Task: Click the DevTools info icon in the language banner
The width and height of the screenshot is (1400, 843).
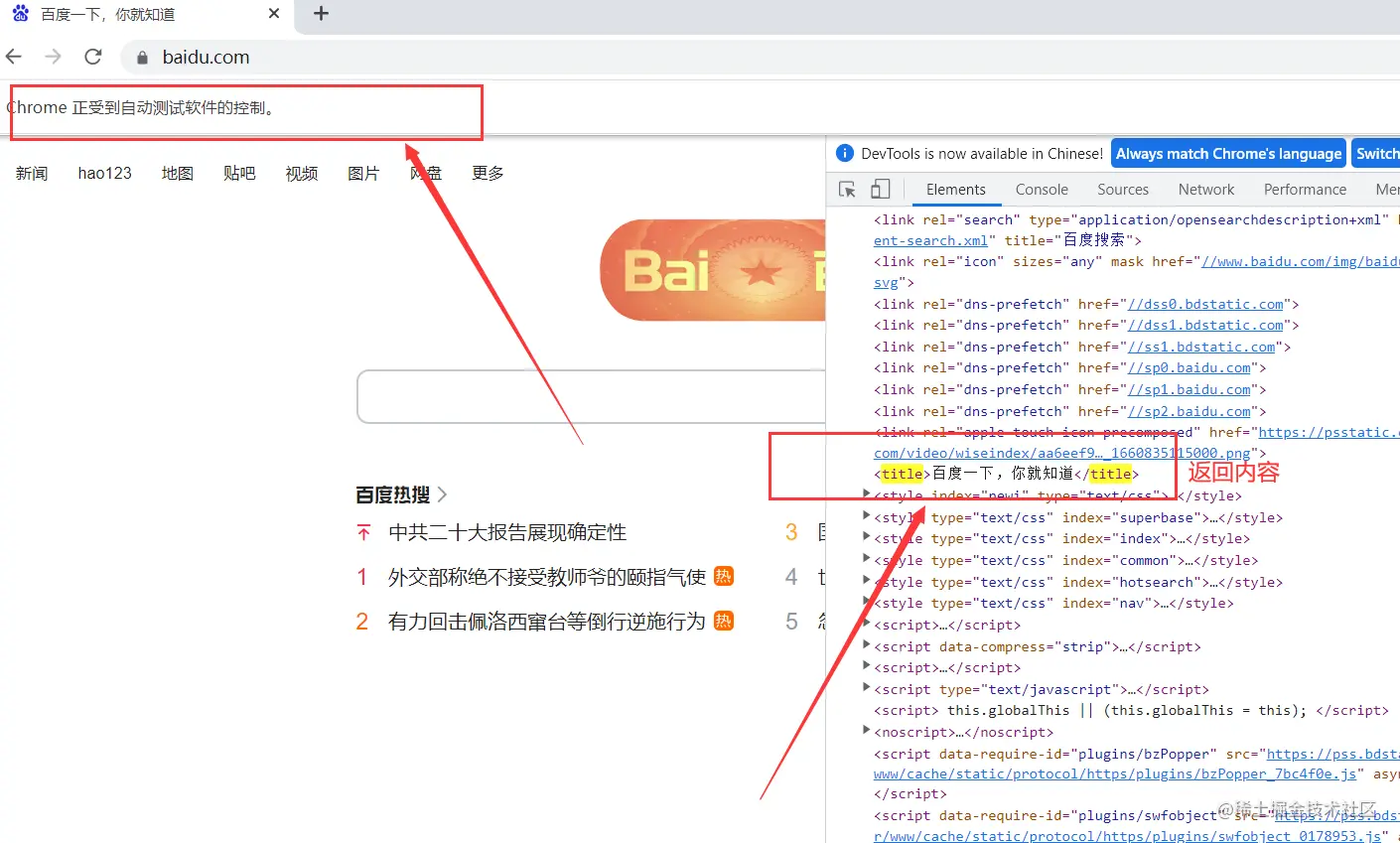Action: (x=845, y=153)
